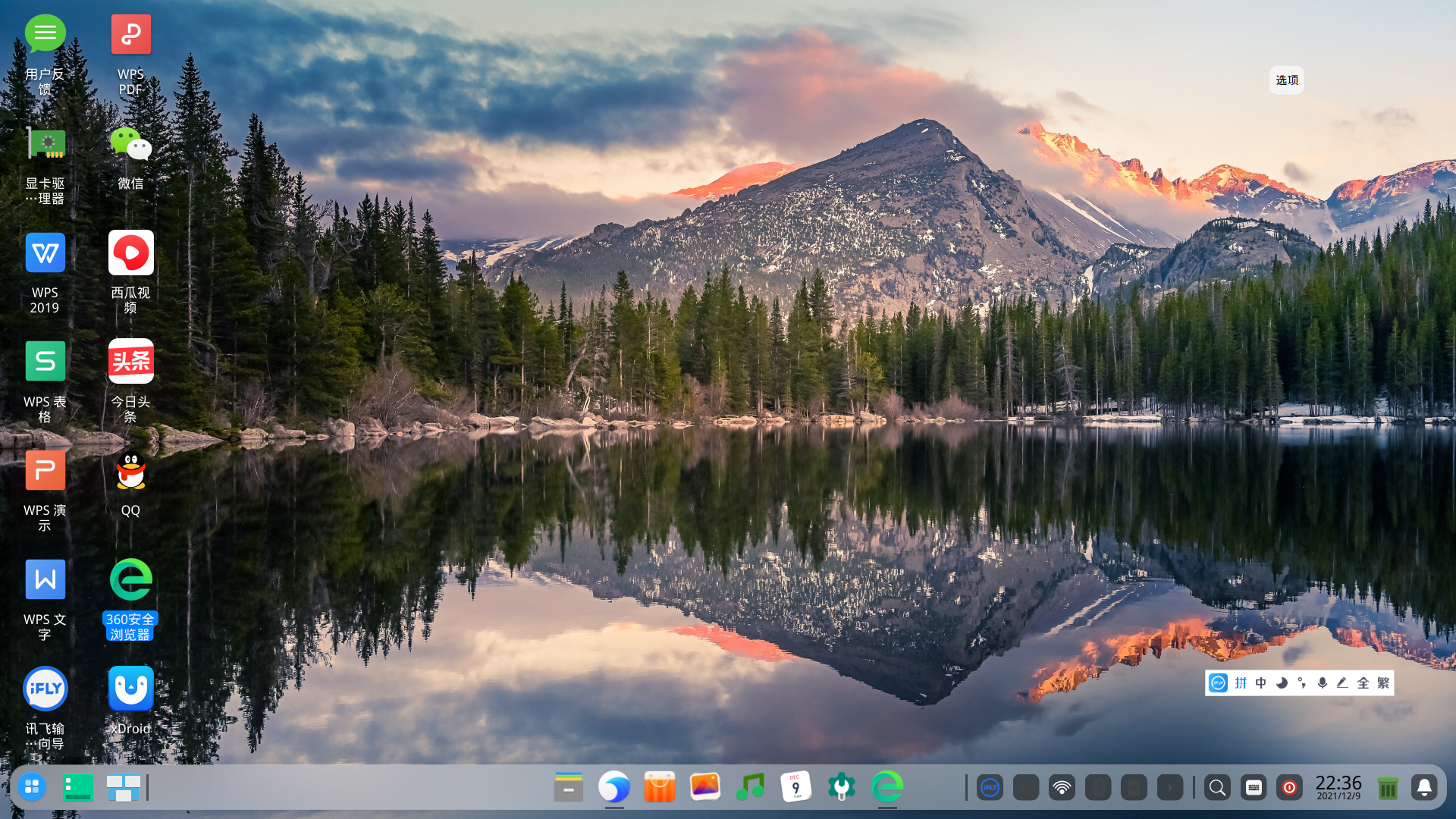Toggle Chinese/English mode via 中 on IME bar
The image size is (1456, 819).
point(1260,682)
